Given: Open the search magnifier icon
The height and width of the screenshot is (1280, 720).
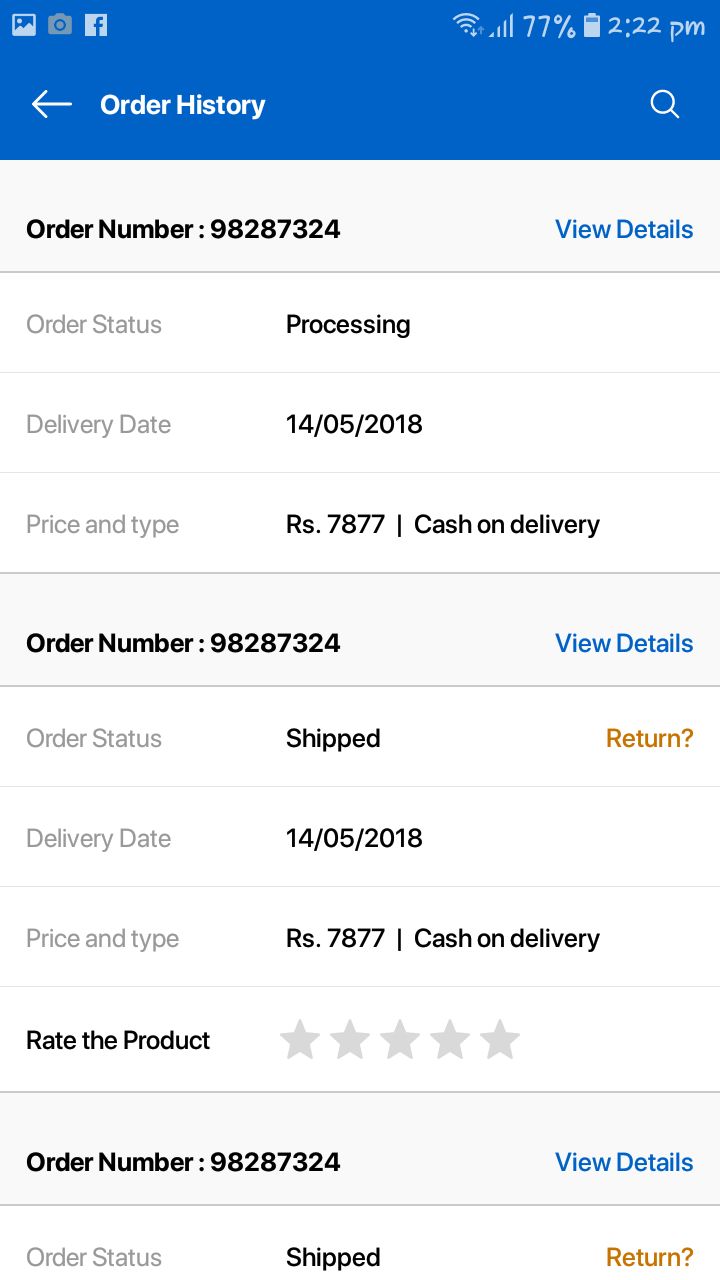Looking at the screenshot, I should [665, 104].
